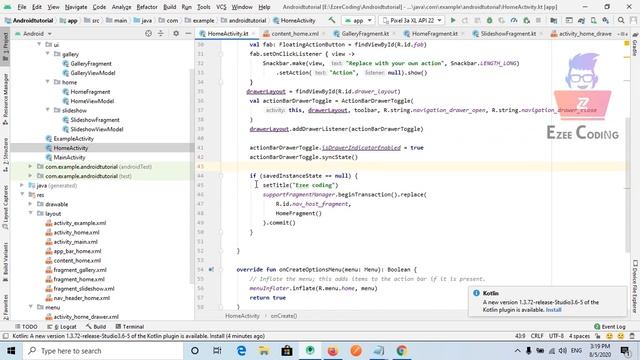The image size is (640, 360).
Task: Click the Debug app bug icon
Action: (489, 20)
